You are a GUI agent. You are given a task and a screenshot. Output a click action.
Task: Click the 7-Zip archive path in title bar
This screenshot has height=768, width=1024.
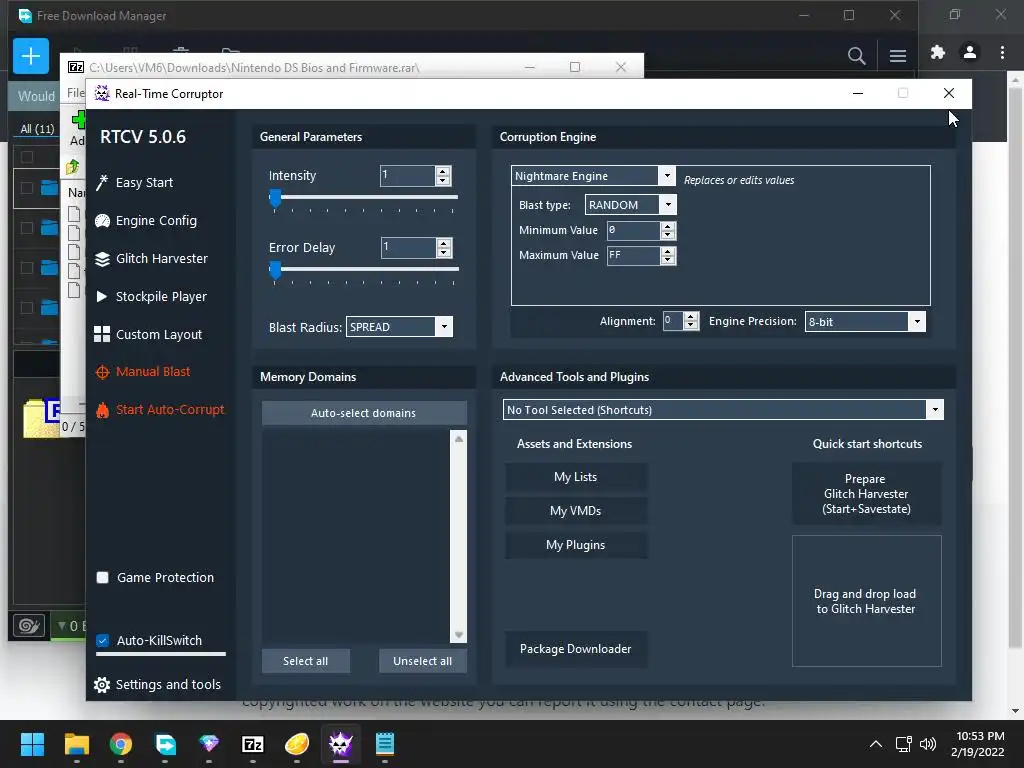254,67
